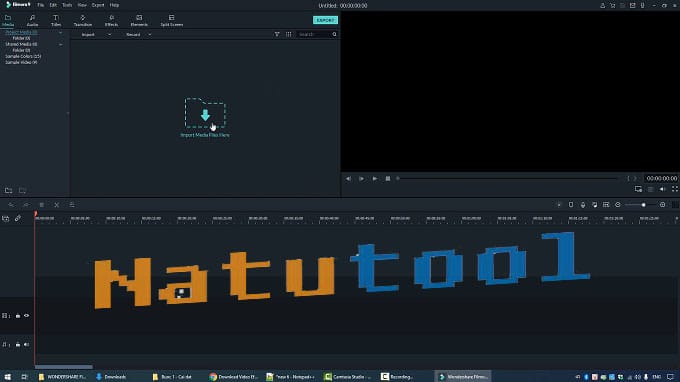
Task: Add a new folder in media panel
Action: click(x=8, y=190)
